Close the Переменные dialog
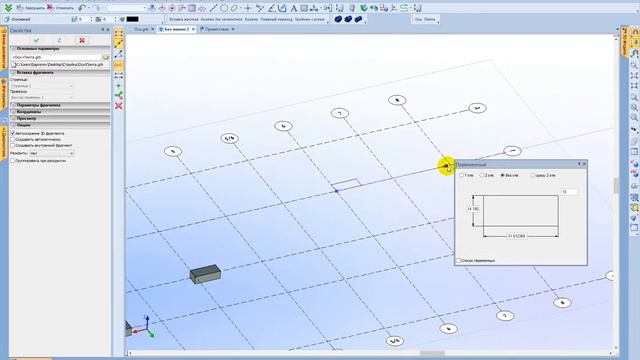 tap(584, 164)
